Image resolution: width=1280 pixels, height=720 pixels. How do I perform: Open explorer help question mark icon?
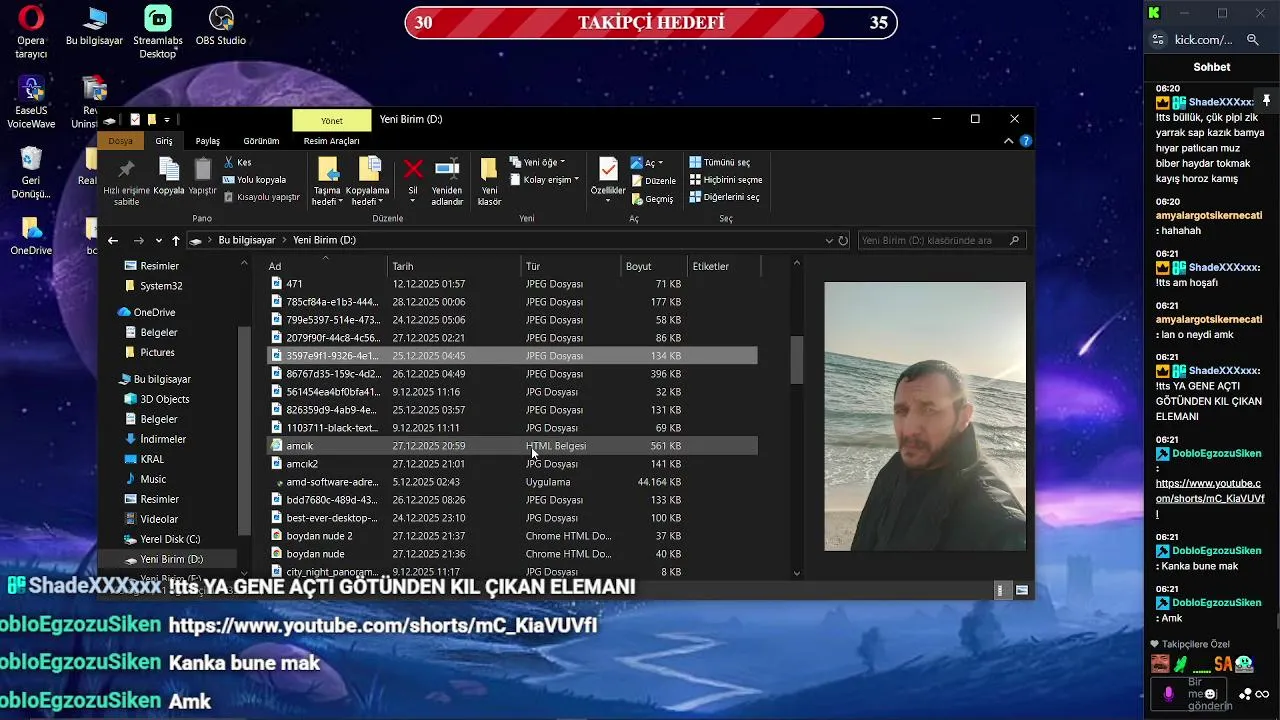pyautogui.click(x=1026, y=141)
